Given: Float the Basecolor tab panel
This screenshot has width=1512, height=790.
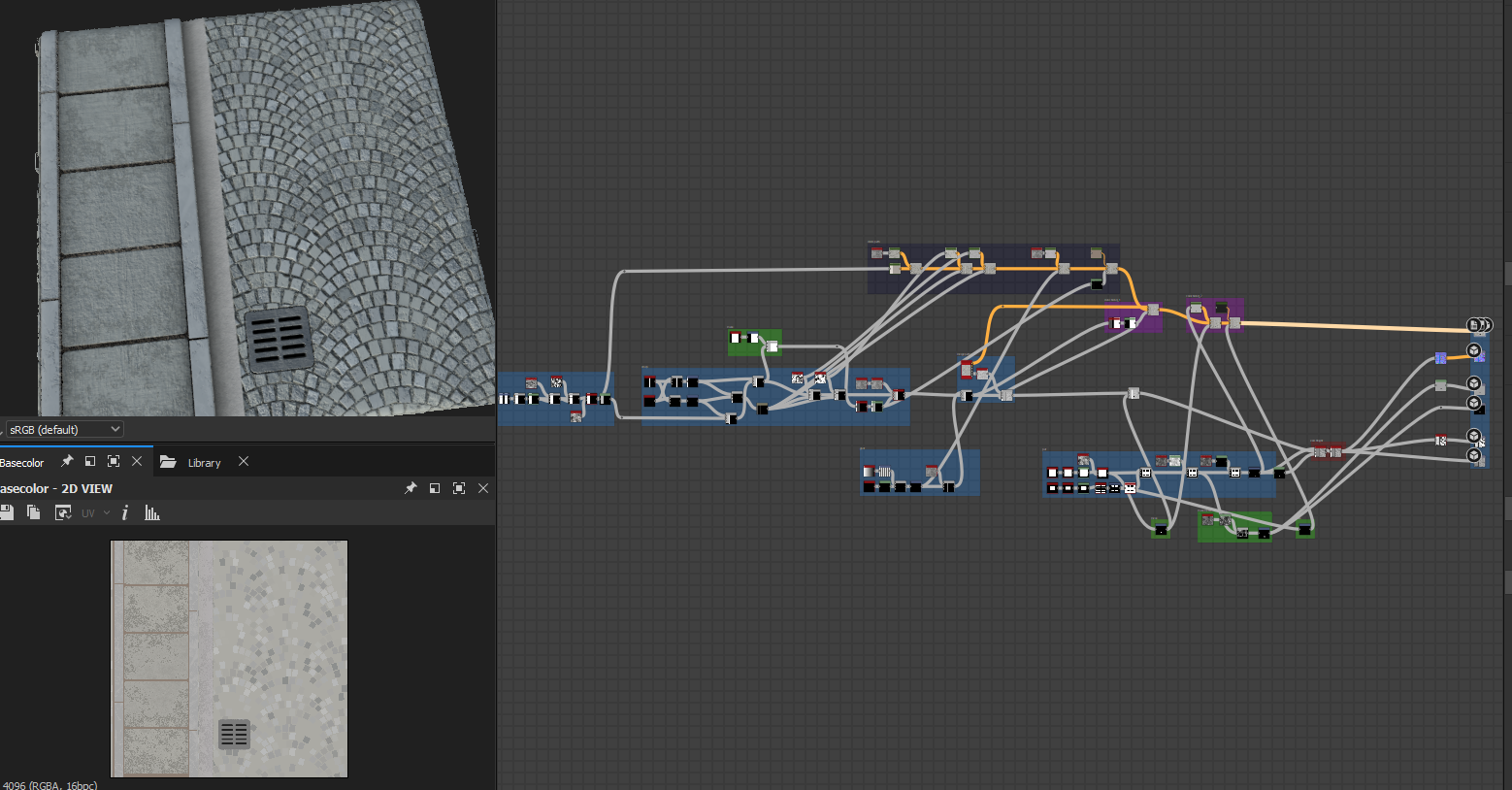Looking at the screenshot, I should tap(90, 461).
